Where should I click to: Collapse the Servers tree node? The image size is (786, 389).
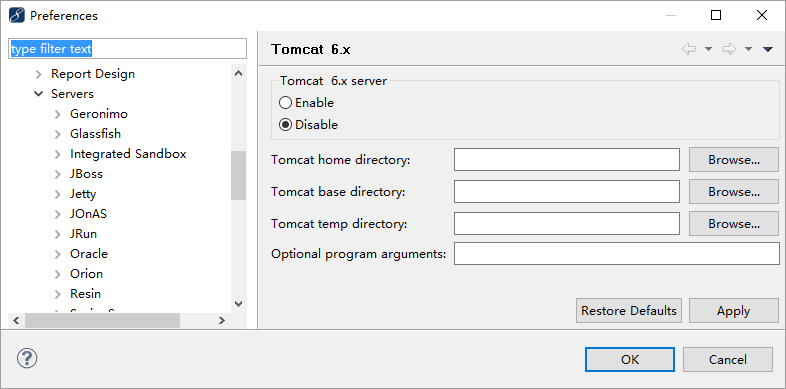coord(39,94)
